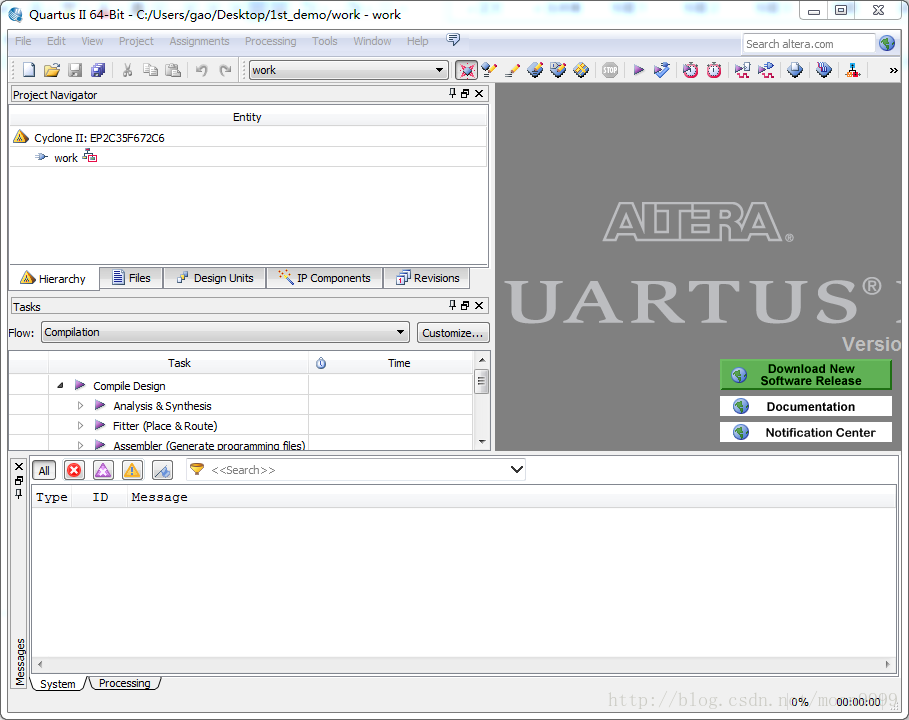Viewport: 909px width, 720px height.
Task: Open the Chip Planner icon
Action: click(x=581, y=70)
